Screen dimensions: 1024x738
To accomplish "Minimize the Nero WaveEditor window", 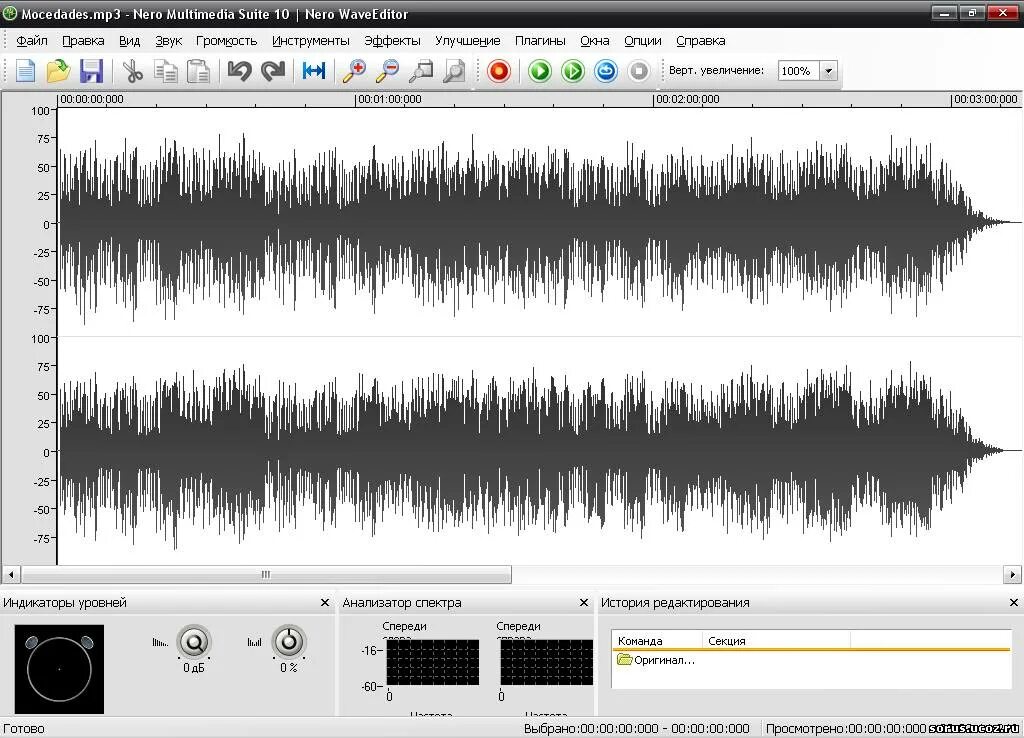I will (x=944, y=12).
